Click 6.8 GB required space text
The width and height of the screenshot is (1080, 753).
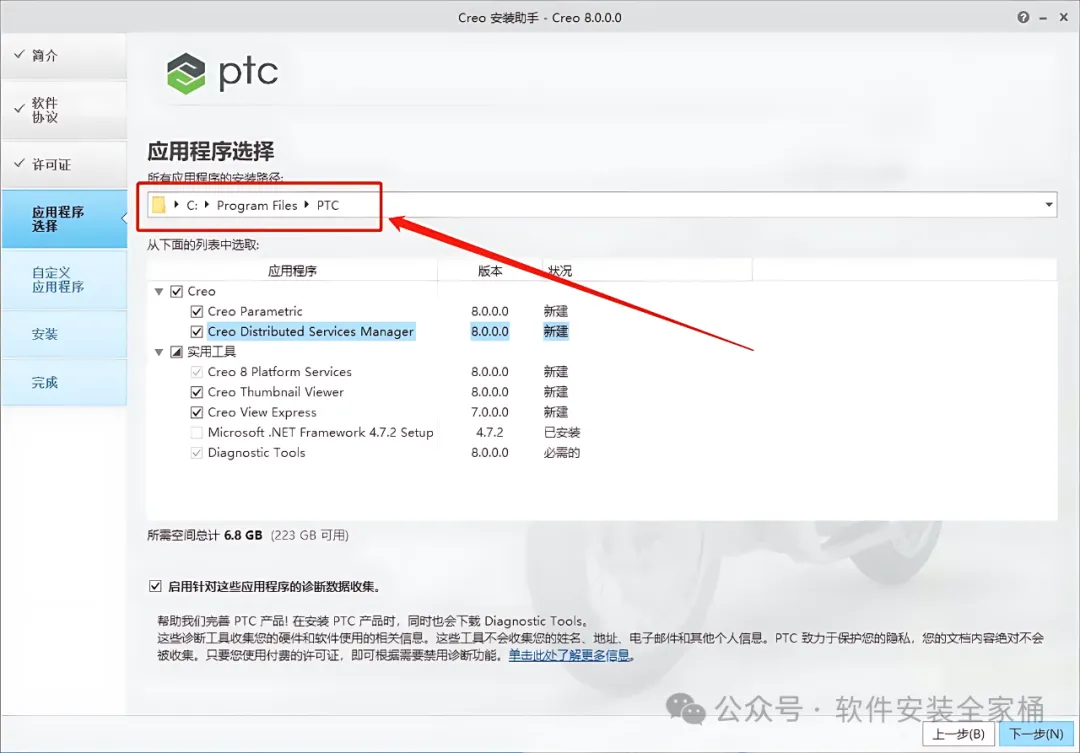coord(243,535)
